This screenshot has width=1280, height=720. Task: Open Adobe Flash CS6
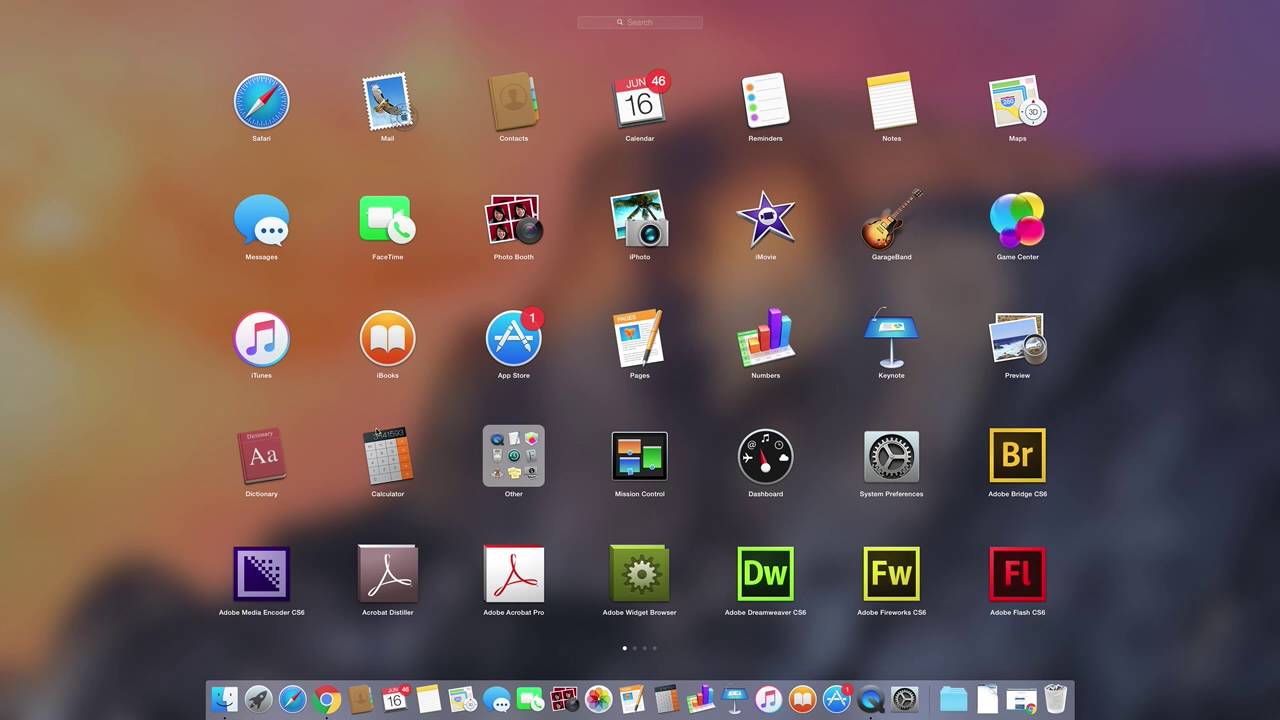pyautogui.click(x=1017, y=574)
